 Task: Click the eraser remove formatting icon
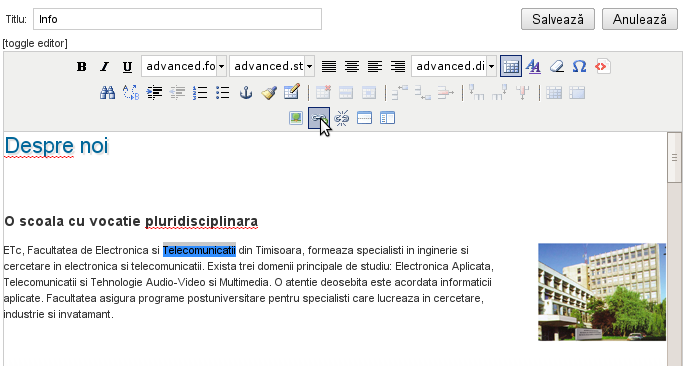556,66
